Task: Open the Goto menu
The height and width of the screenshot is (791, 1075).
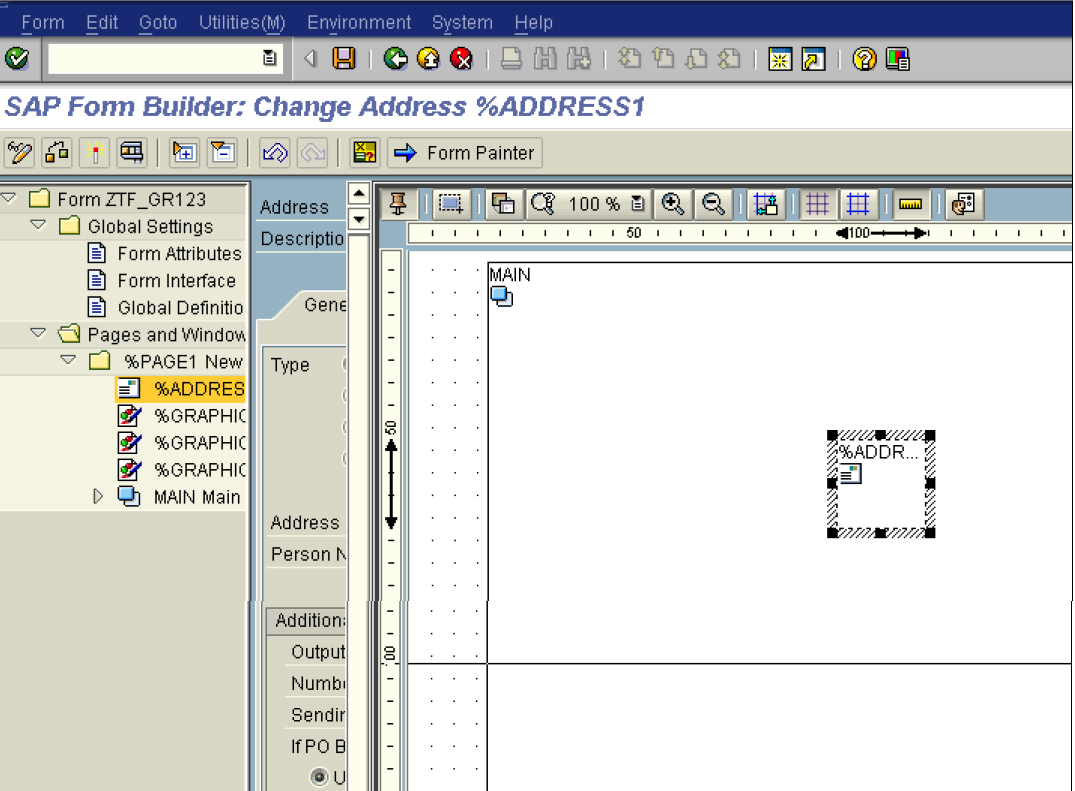Action: 158,23
